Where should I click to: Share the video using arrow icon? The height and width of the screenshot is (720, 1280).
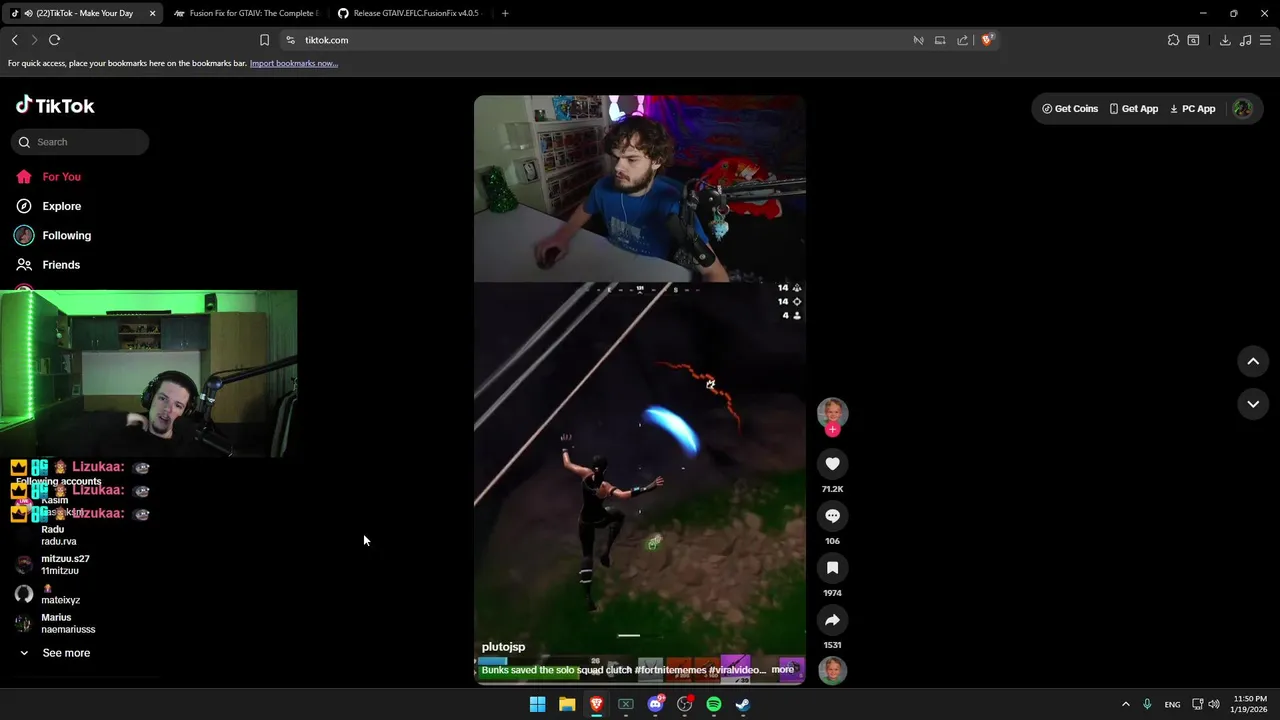pos(832,620)
